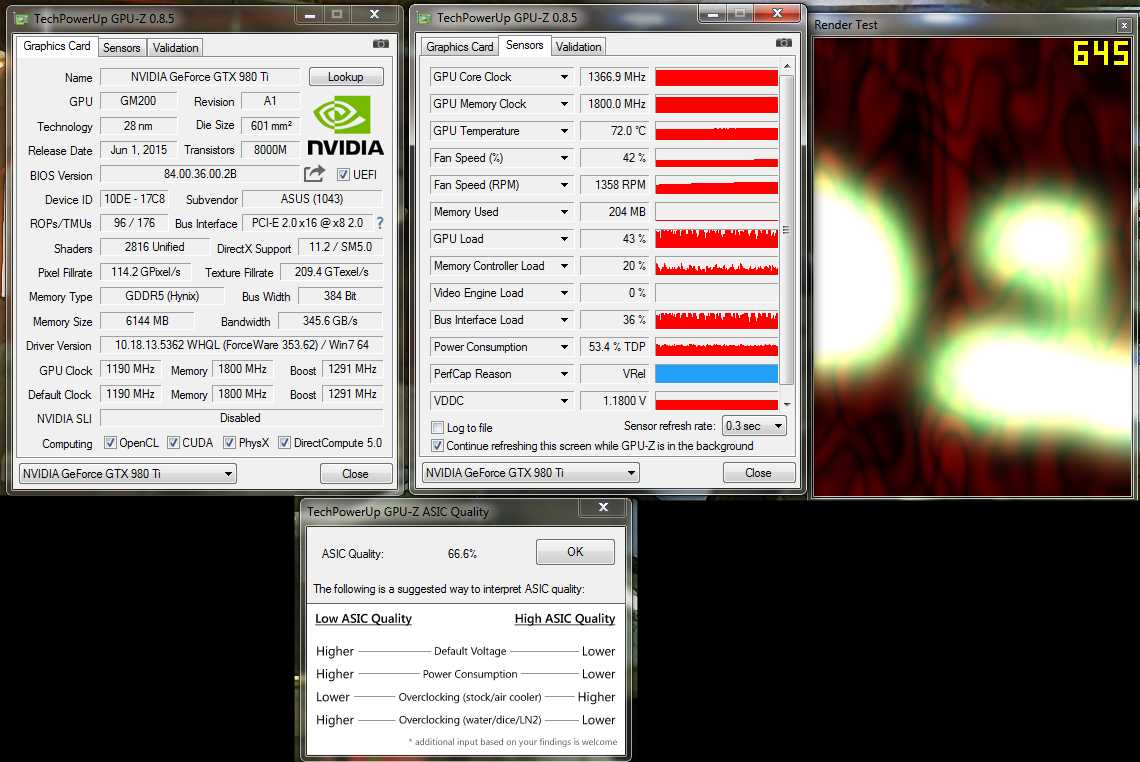Select Sensors tab in right GPU-Z window
The width and height of the screenshot is (1140, 762).
(x=524, y=45)
